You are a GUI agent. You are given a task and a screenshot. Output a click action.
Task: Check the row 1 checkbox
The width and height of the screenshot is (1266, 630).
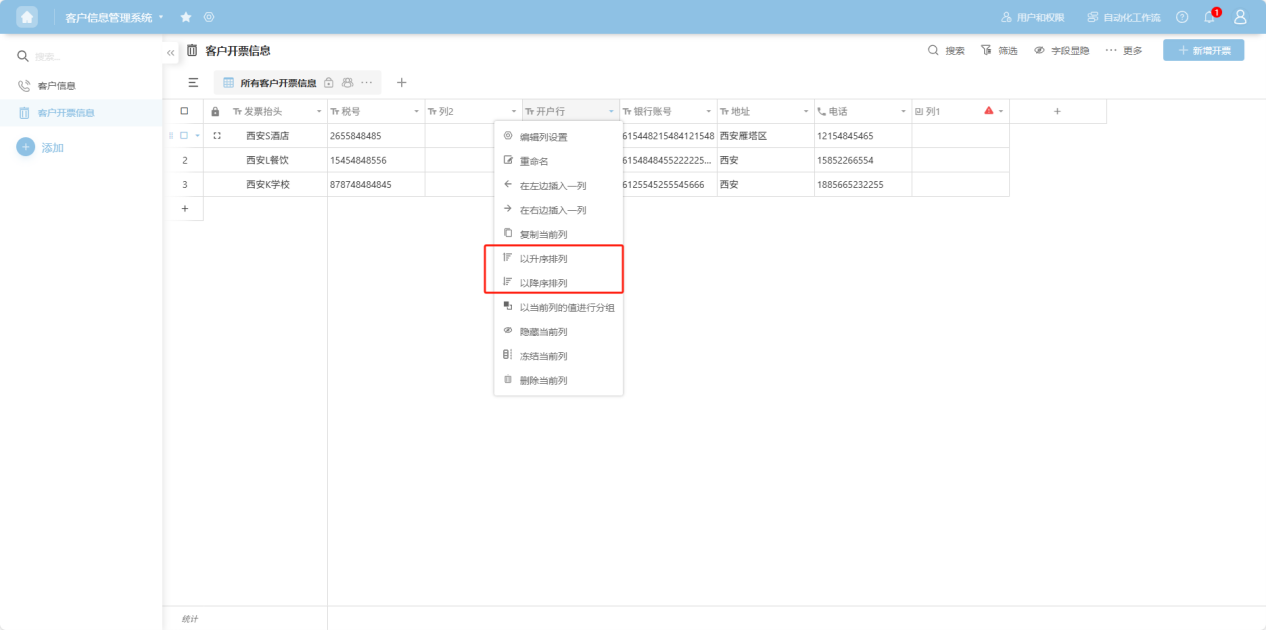point(184,136)
